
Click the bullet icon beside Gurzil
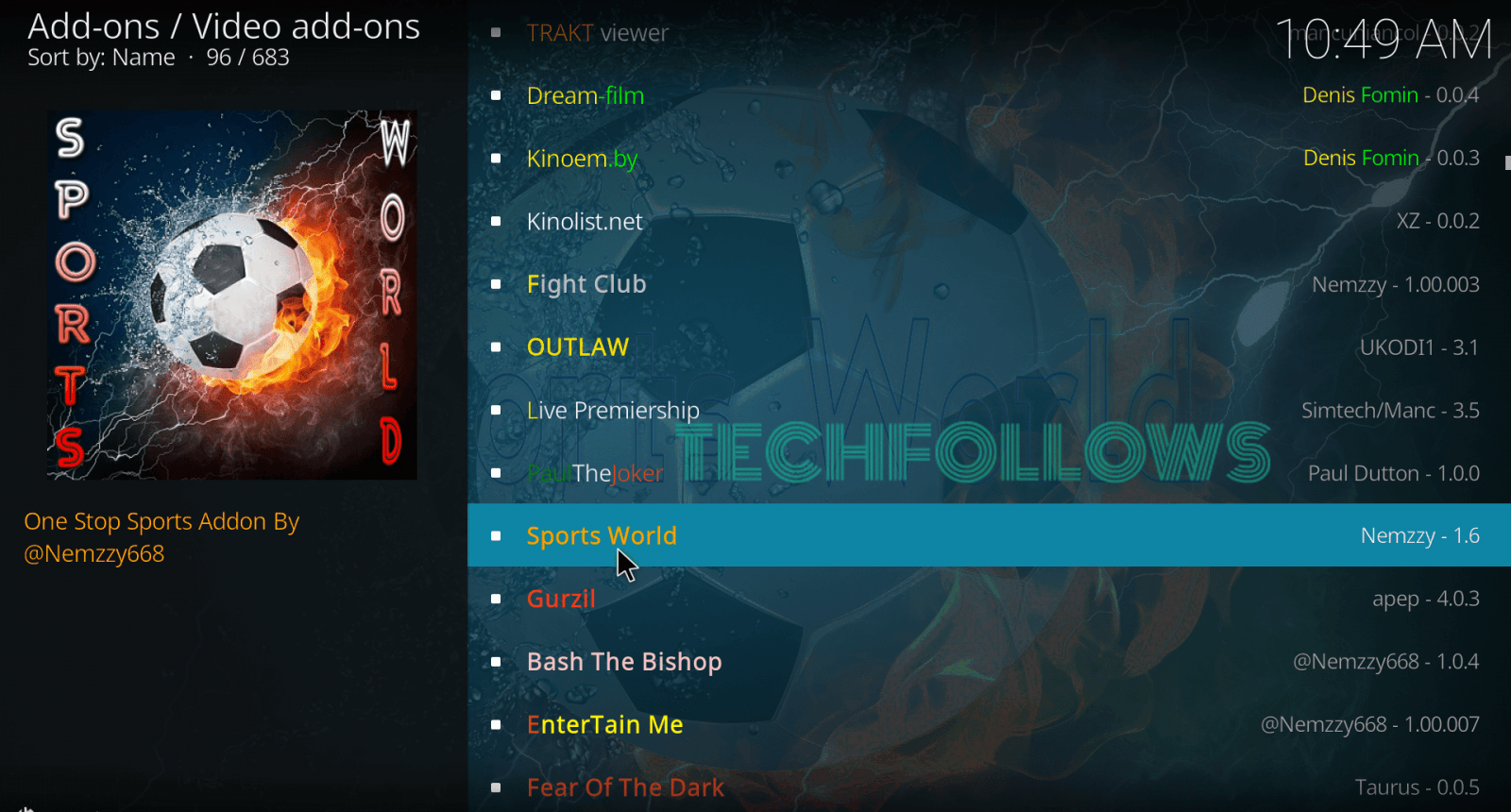(x=496, y=599)
